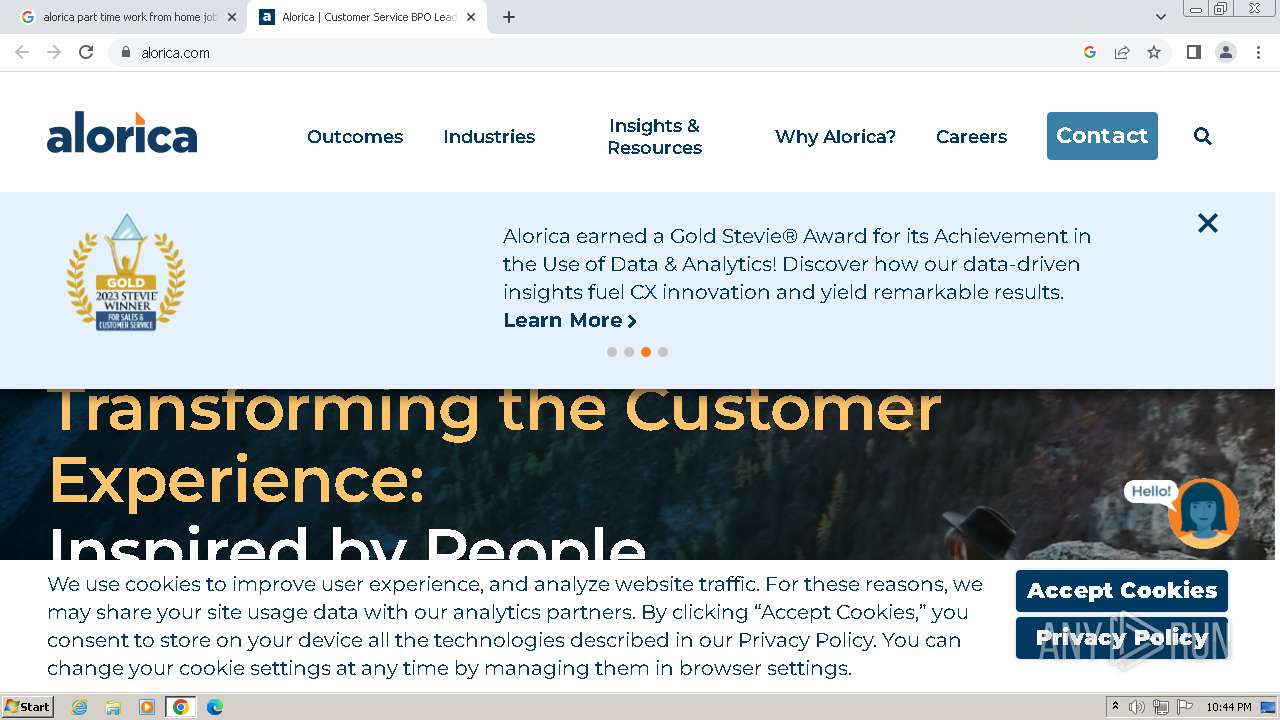Click the address bar URL alorica.com

(x=175, y=53)
